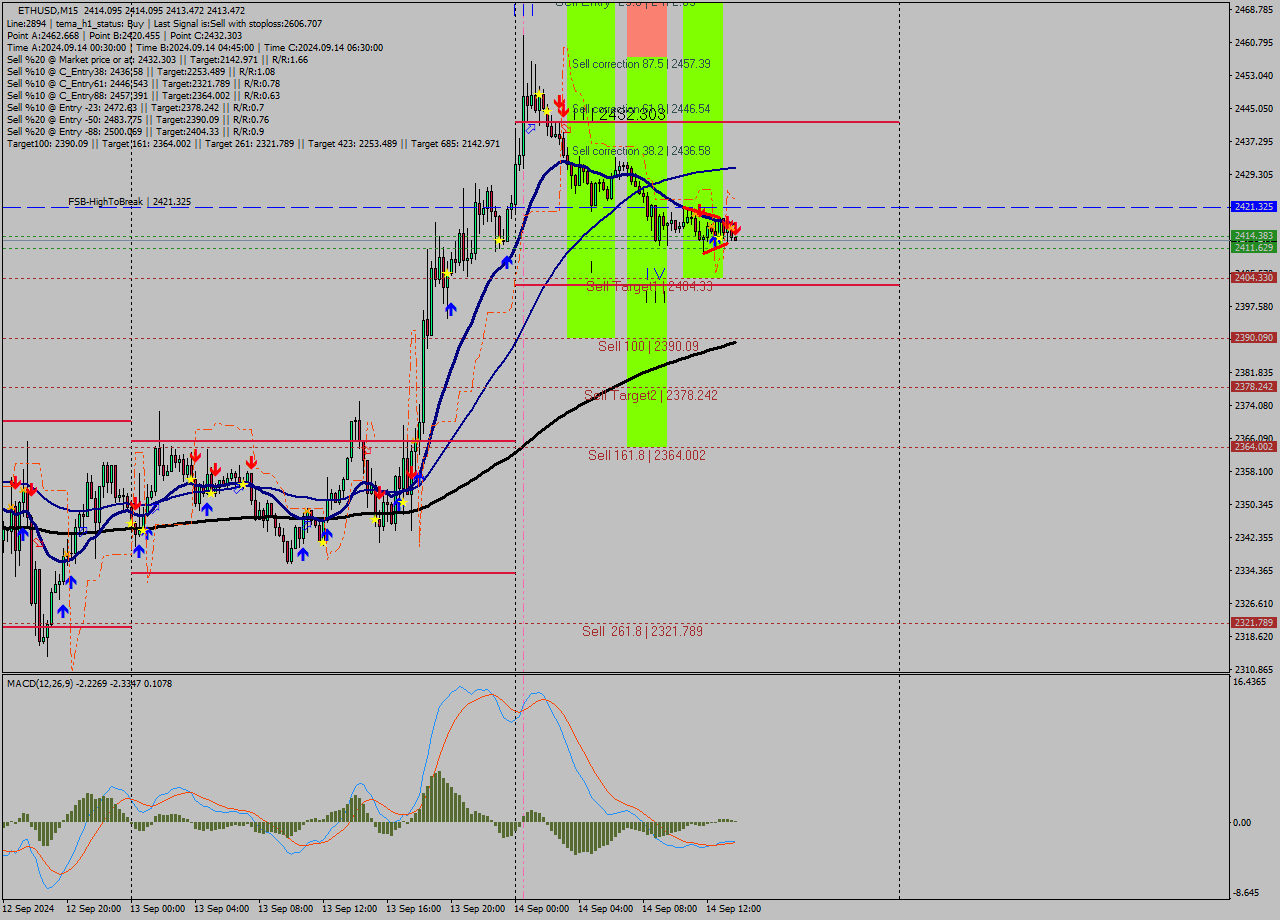Click the blue arrow near 13 Sep 12:00 lows

pyautogui.click(x=325, y=536)
